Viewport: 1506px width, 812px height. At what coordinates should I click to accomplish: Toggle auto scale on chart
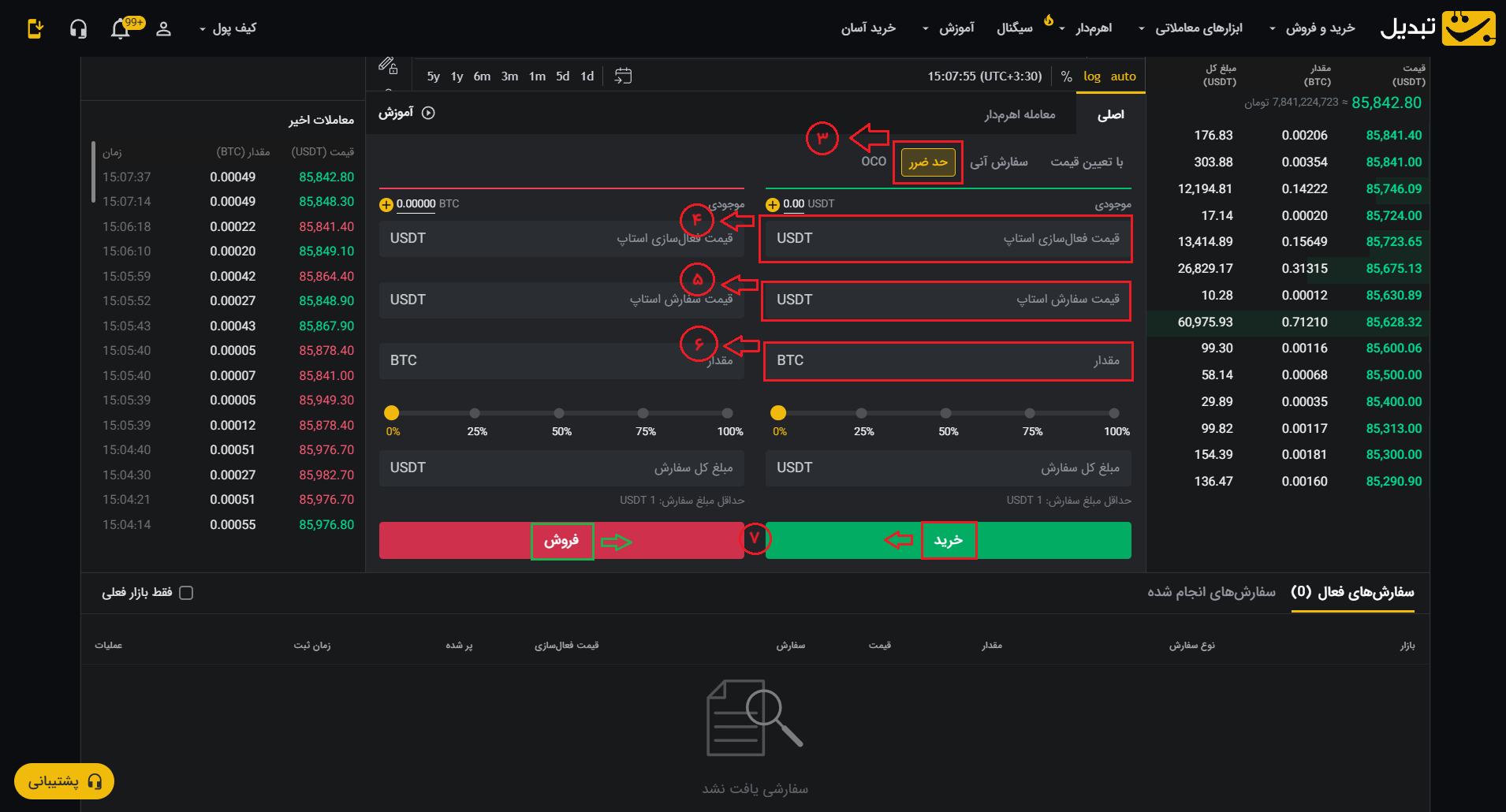point(1123,76)
